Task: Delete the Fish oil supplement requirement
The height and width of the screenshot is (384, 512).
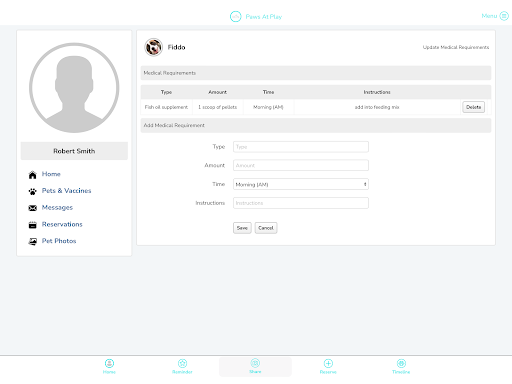Action: click(x=473, y=107)
